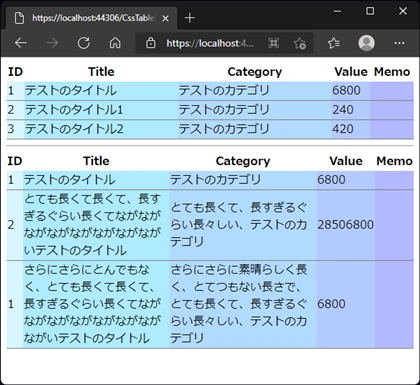This screenshot has width=420, height=385.
Task: Click the value 420 in the first table
Action: tap(343, 129)
